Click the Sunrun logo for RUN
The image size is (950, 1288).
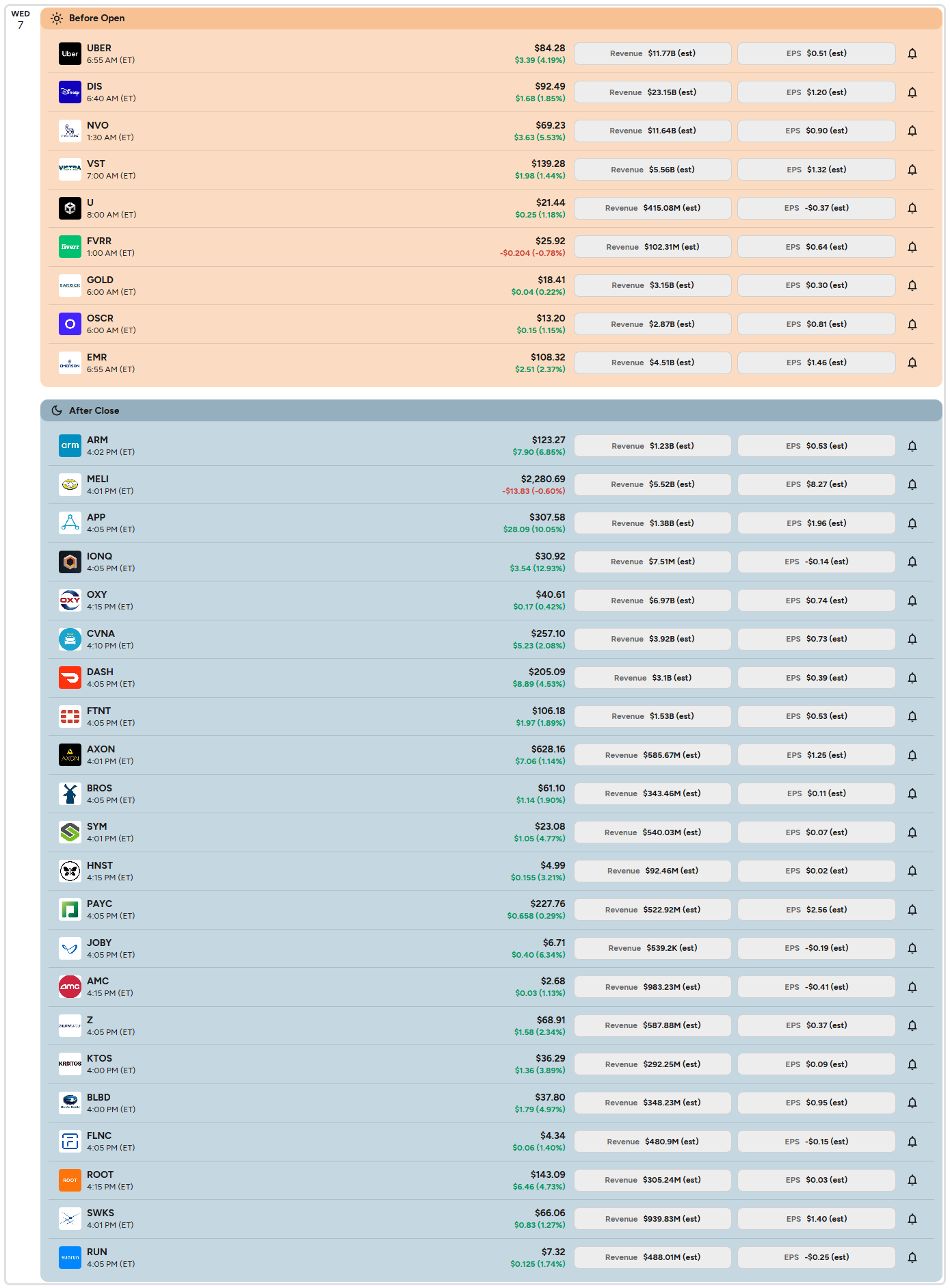(70, 1257)
